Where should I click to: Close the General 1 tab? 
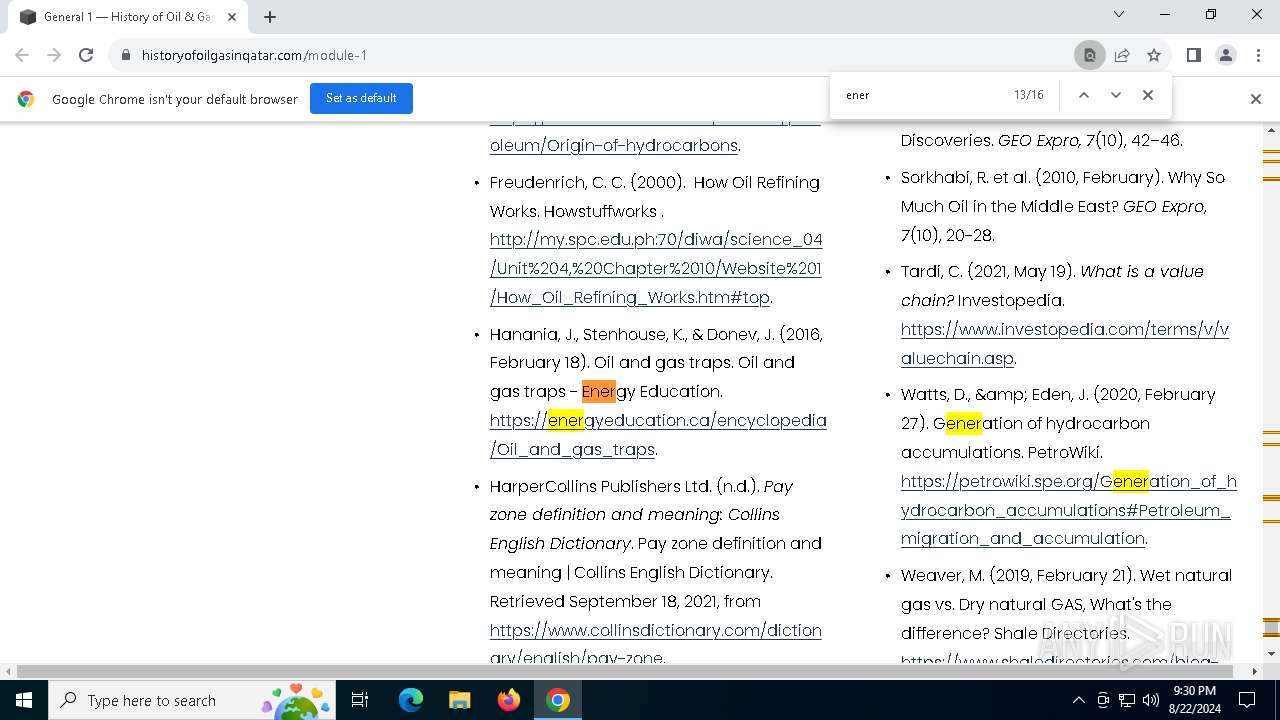[x=232, y=17]
